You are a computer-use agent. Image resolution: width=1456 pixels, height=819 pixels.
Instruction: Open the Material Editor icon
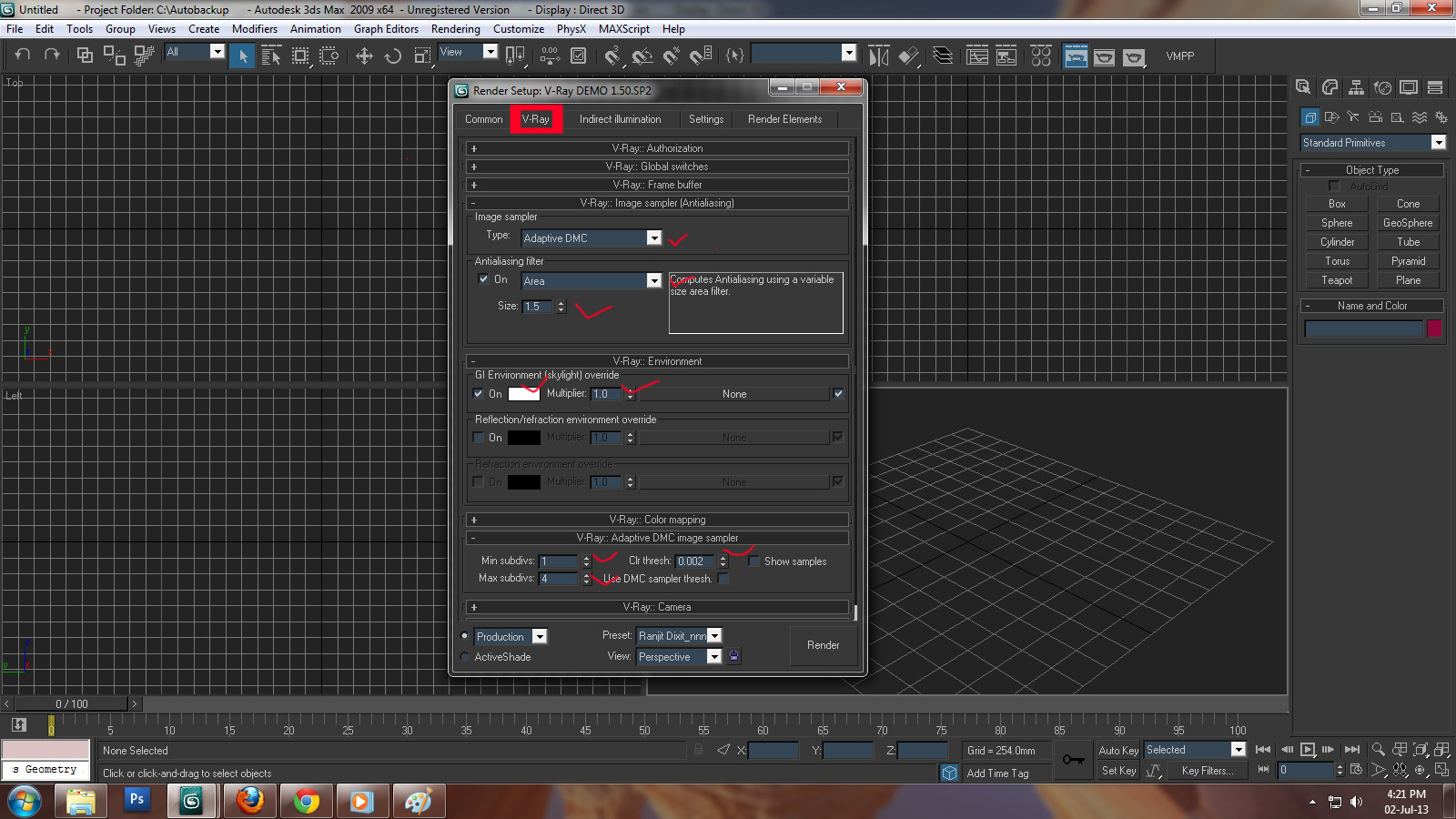click(x=1041, y=56)
